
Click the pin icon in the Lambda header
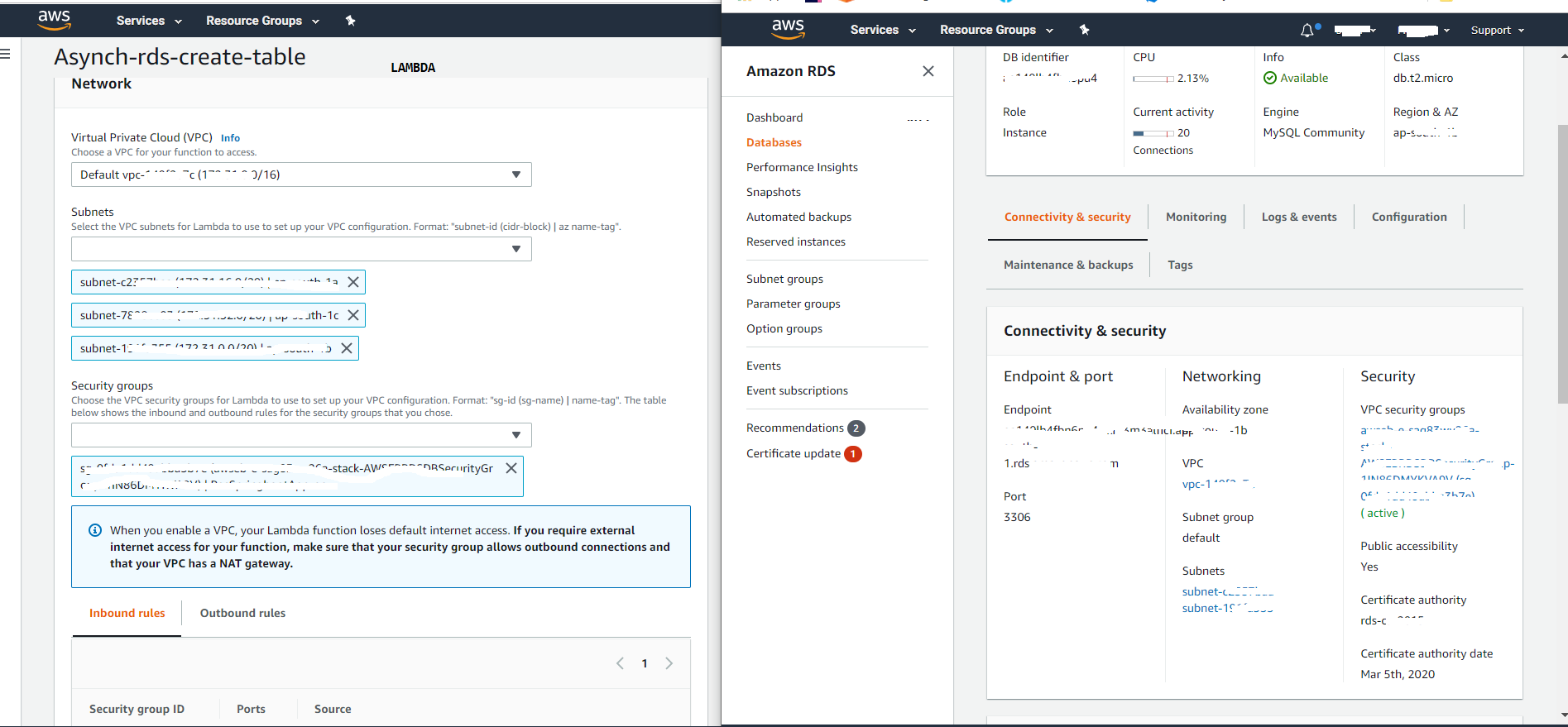(351, 21)
